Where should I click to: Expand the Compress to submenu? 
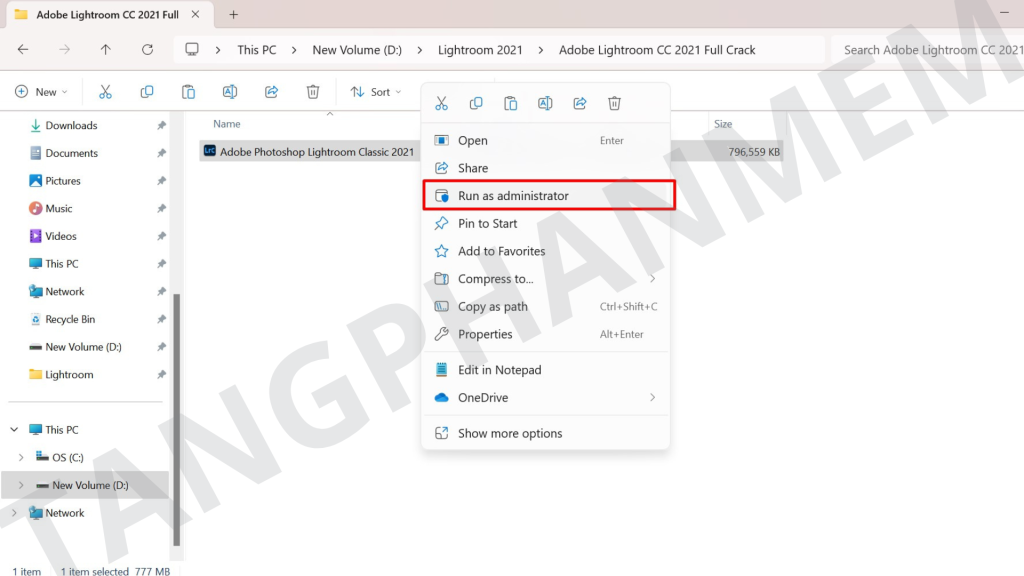pos(652,279)
